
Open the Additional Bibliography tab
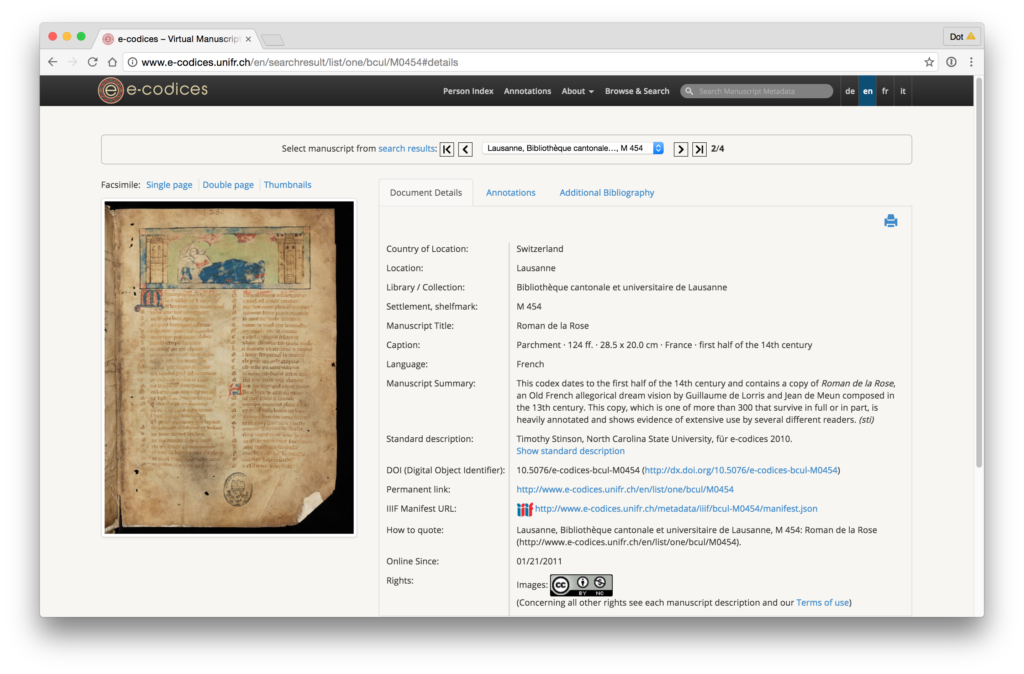[606, 193]
